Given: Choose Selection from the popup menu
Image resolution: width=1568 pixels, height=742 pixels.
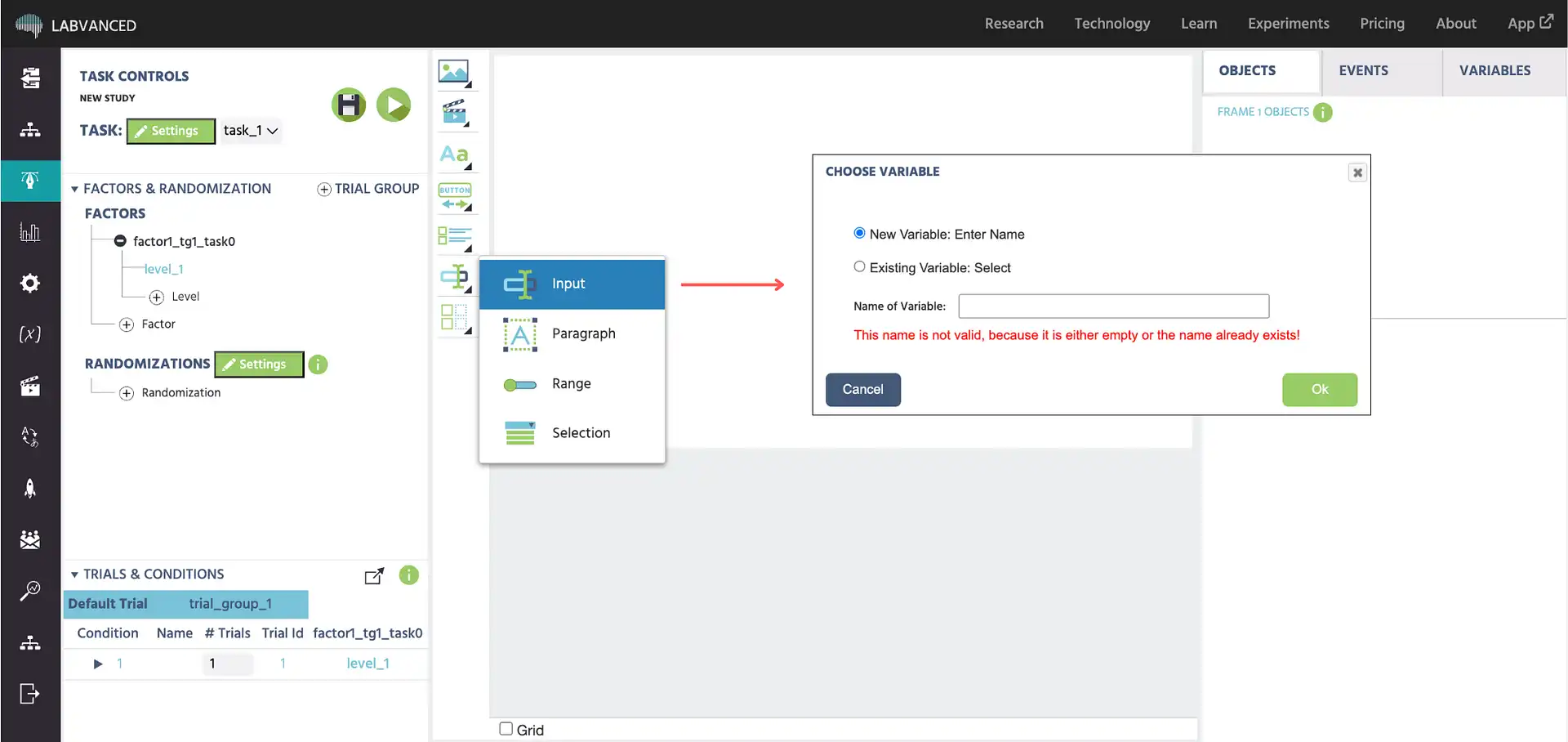Looking at the screenshot, I should tap(572, 433).
